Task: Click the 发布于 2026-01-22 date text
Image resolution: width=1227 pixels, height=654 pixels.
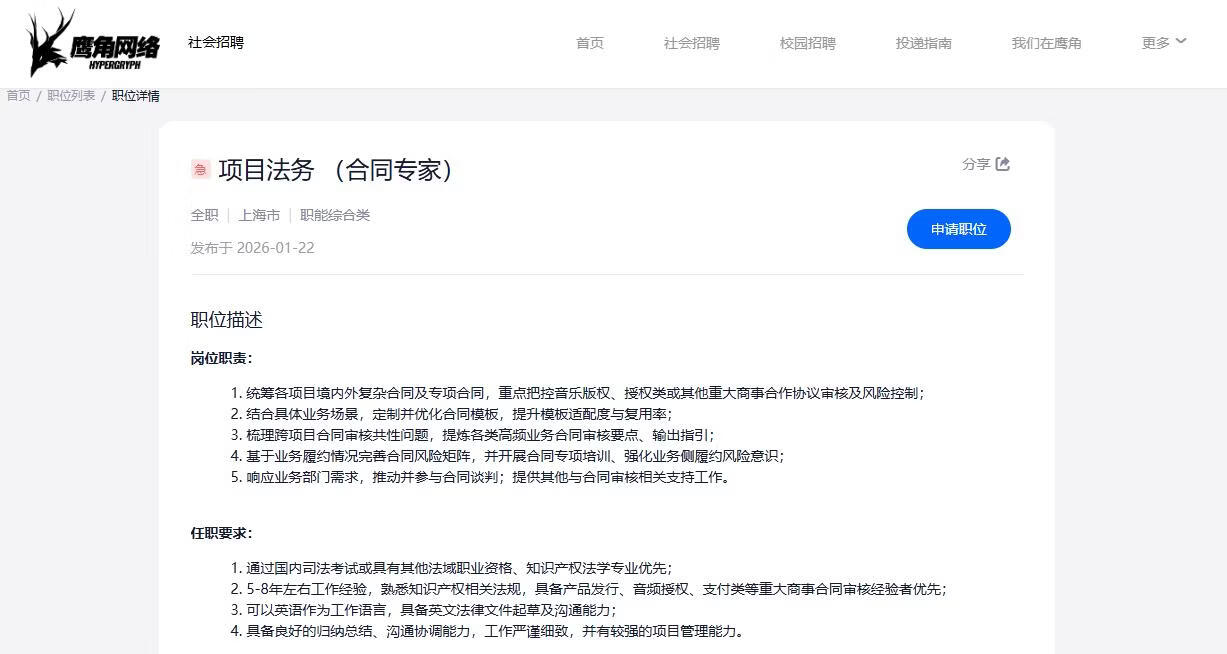Action: pyautogui.click(x=252, y=248)
